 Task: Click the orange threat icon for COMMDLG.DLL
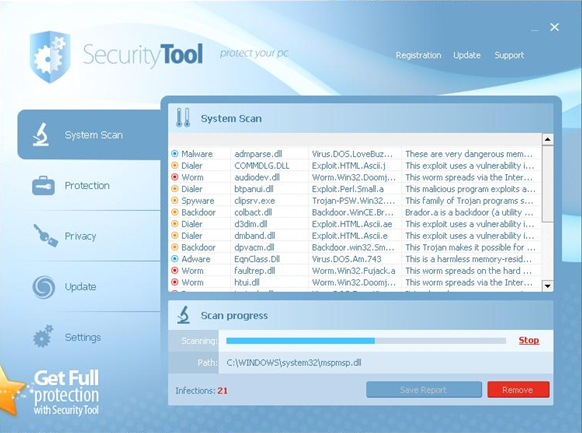[x=174, y=165]
